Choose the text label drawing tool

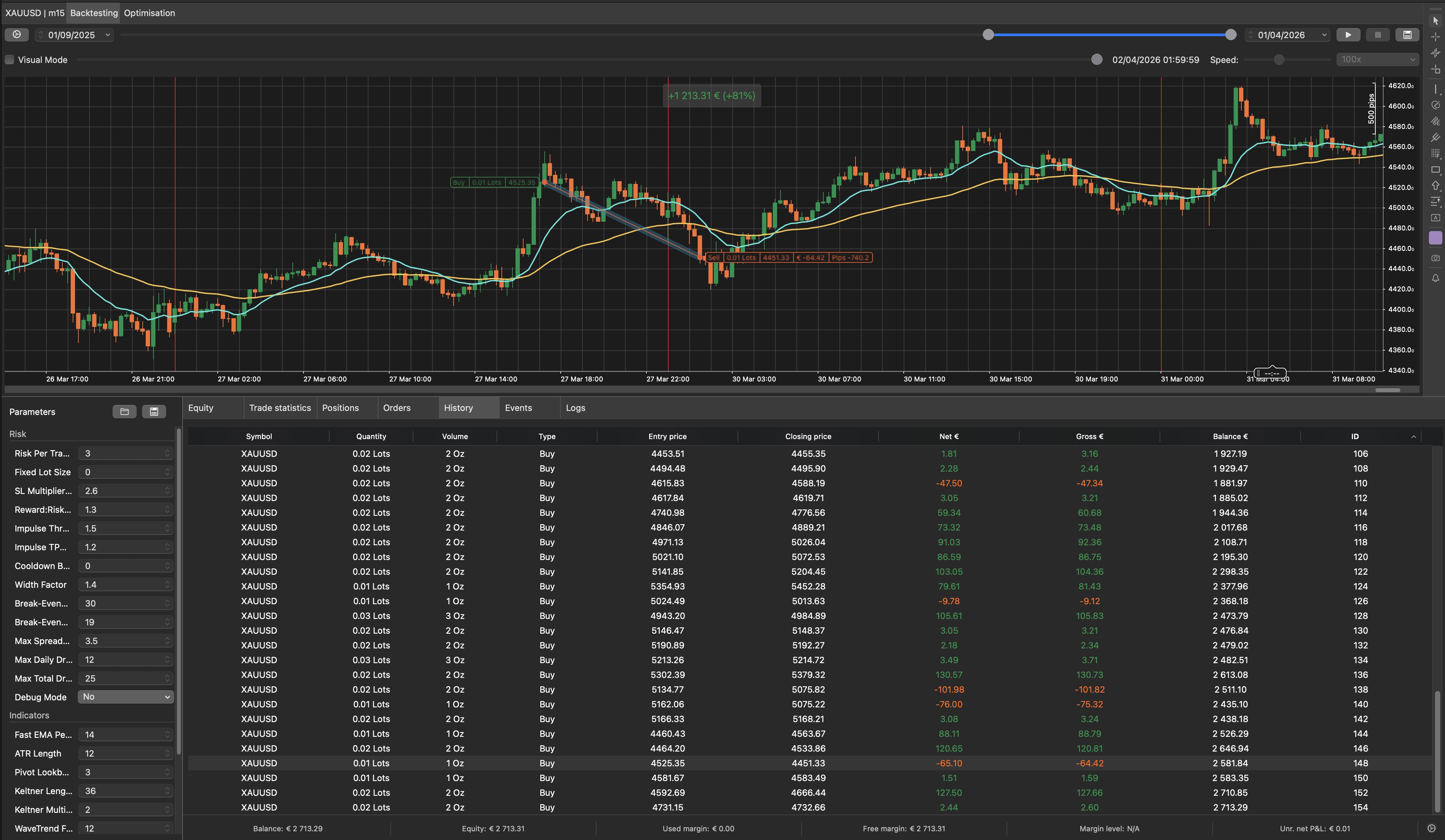click(x=1435, y=218)
